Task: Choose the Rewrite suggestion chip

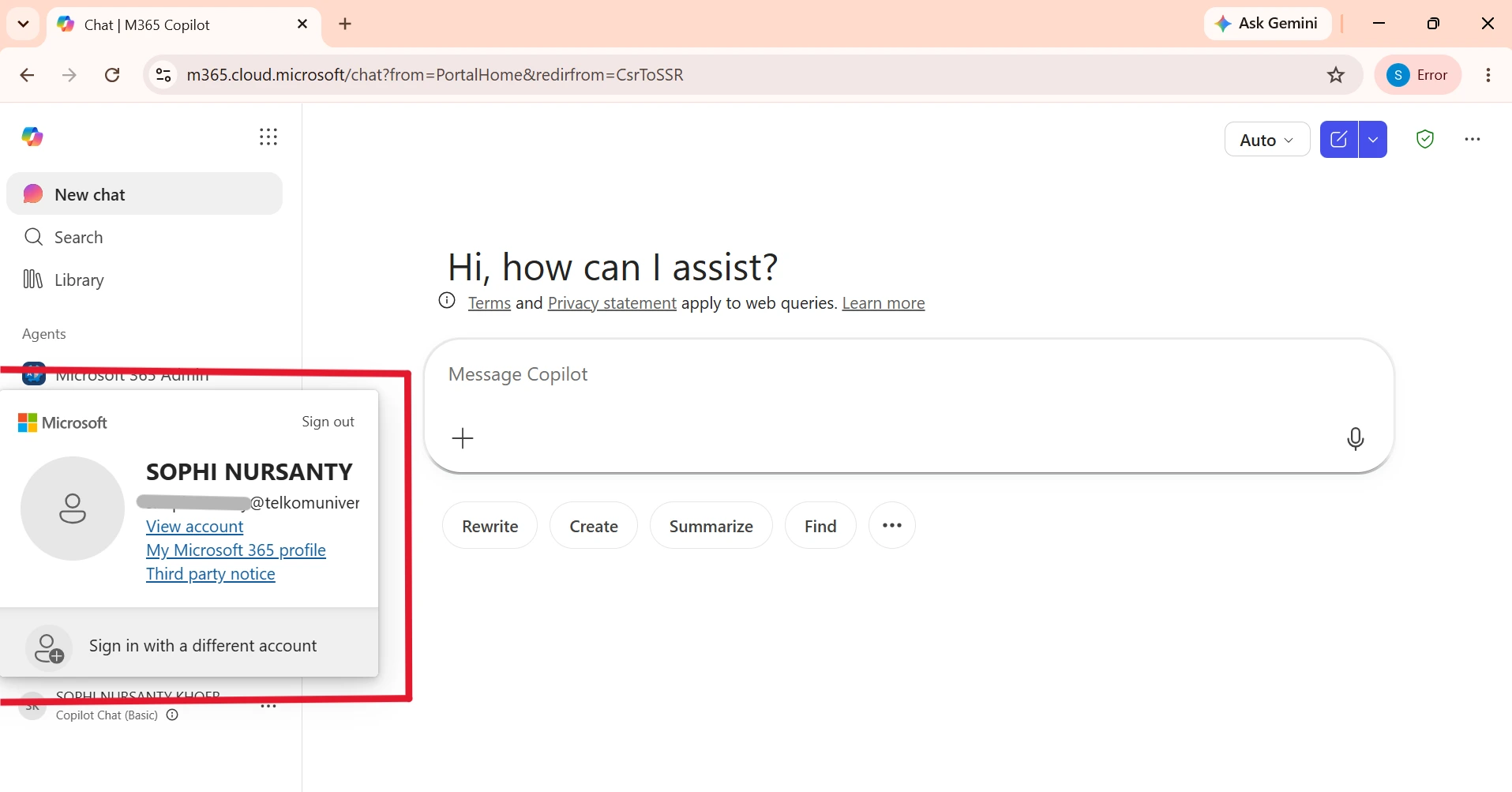Action: (x=490, y=526)
